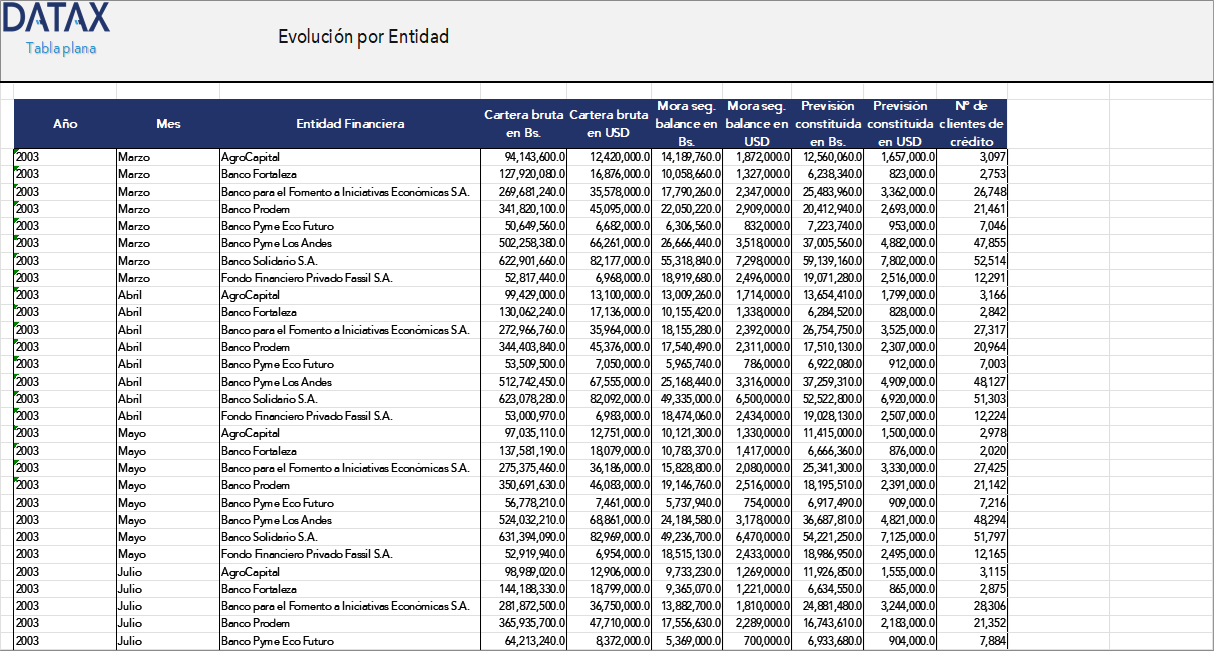Select the Previsión constituida en Bs. header

828,124
